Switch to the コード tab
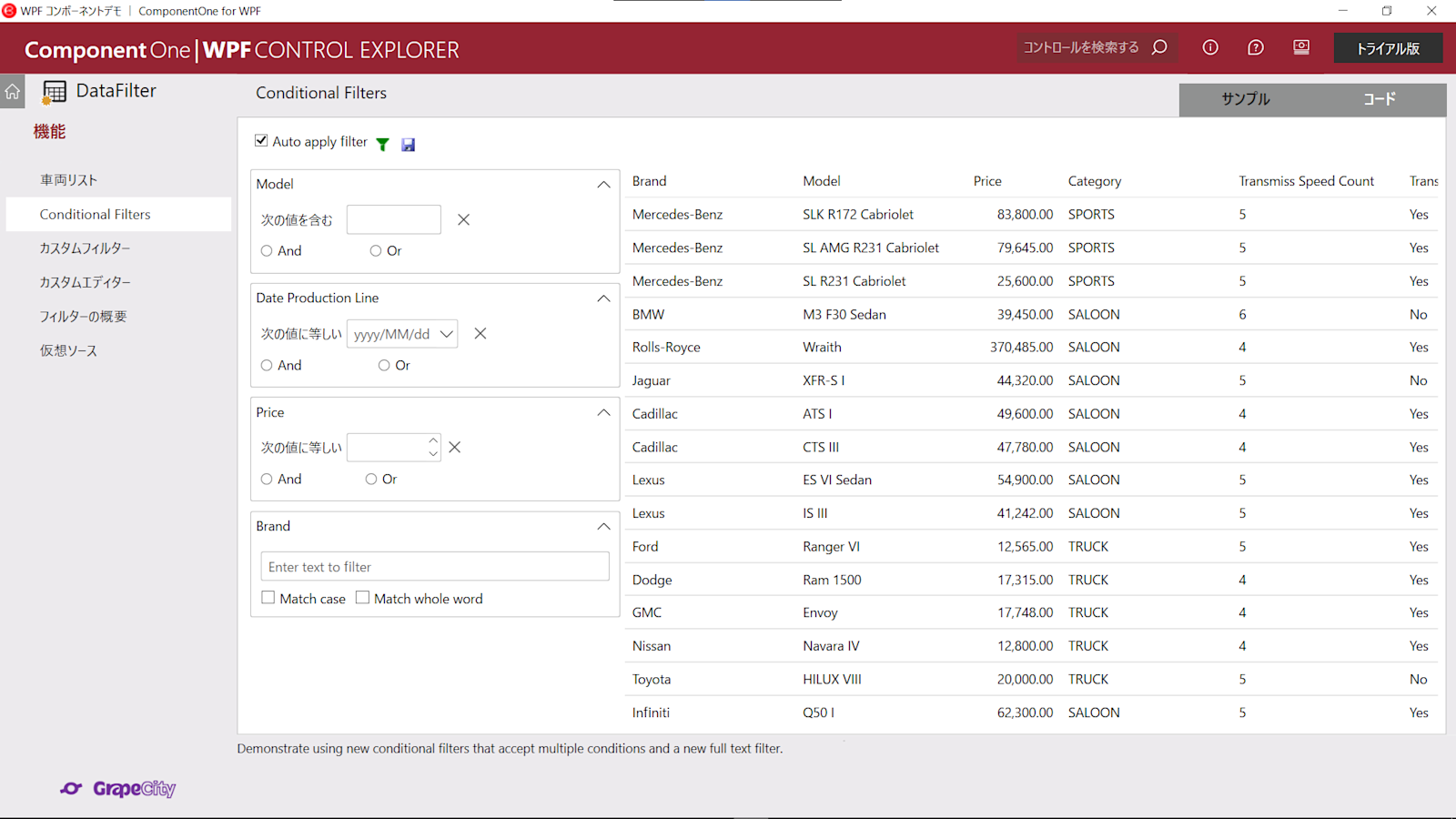 click(1380, 99)
